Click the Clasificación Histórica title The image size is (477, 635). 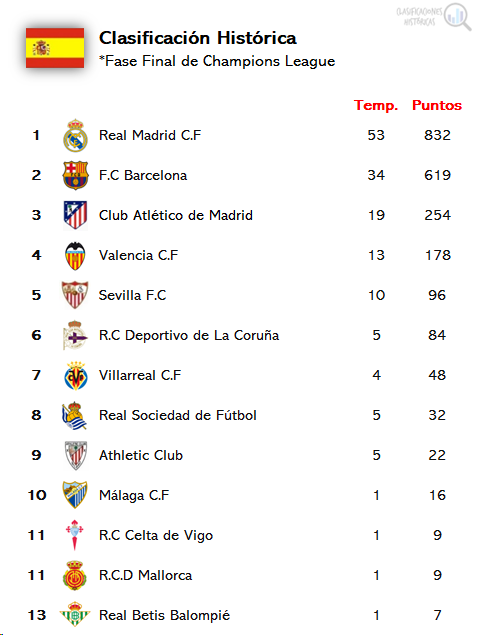click(x=198, y=38)
